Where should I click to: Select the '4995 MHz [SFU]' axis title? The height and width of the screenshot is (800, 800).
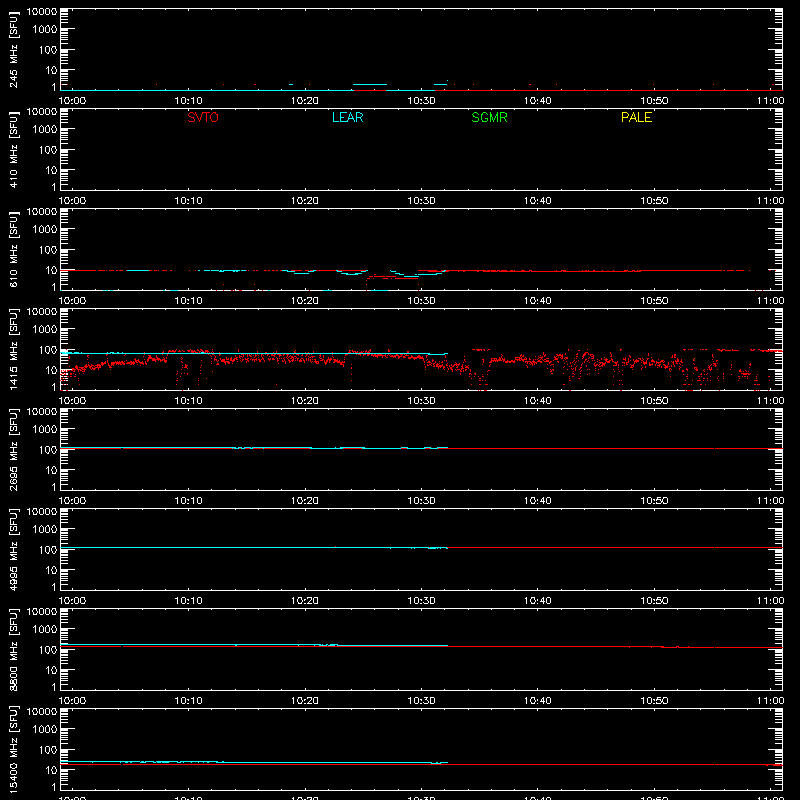tap(13, 550)
